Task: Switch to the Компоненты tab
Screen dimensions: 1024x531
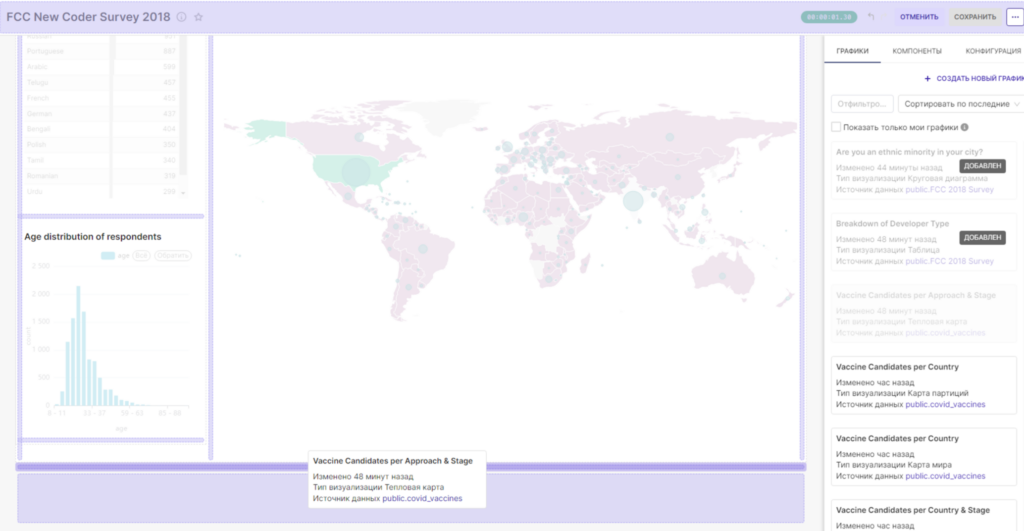Action: click(917, 51)
